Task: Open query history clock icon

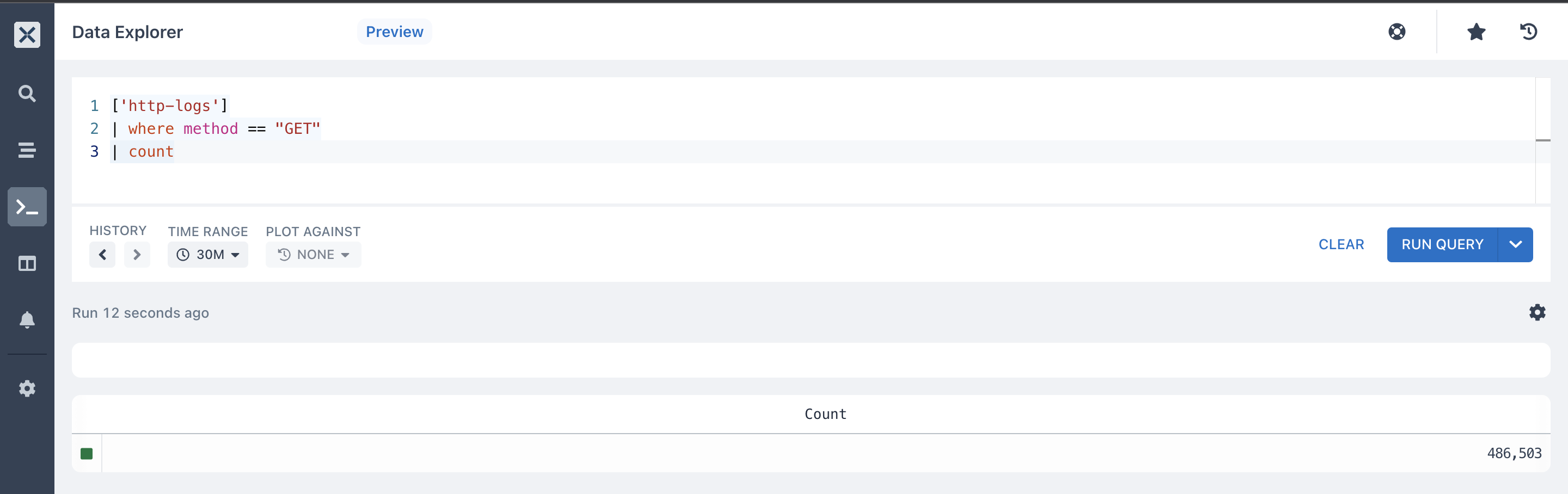Action: tap(1528, 32)
